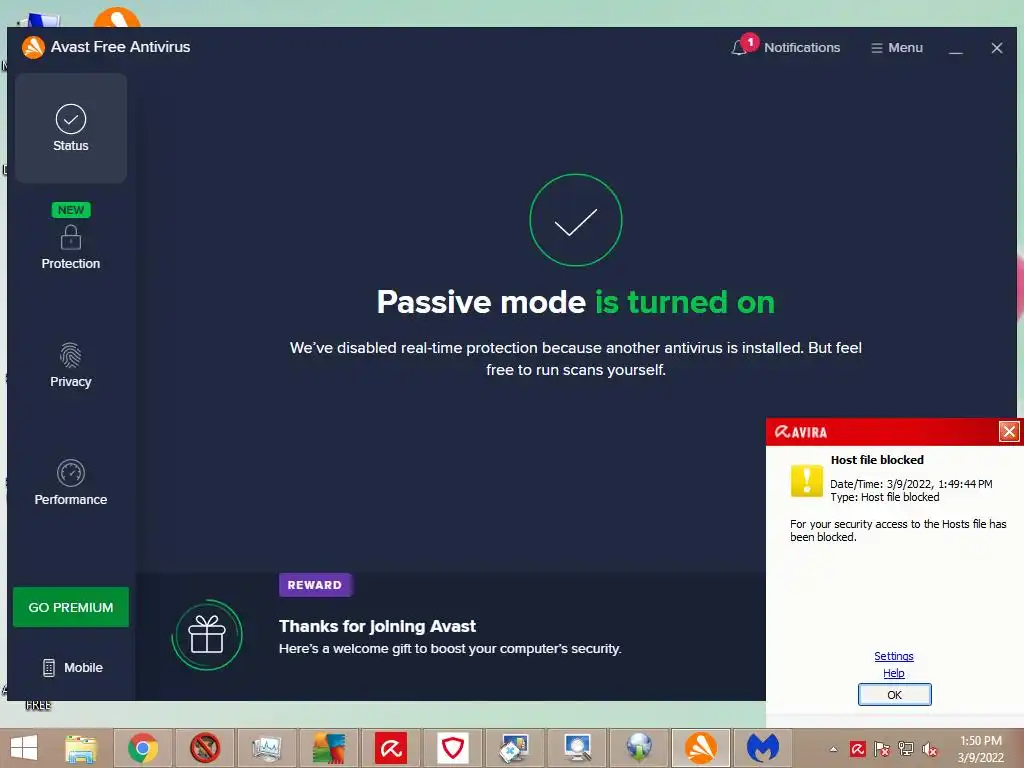Click the Passive mode is turned on heading
This screenshot has height=768, width=1024.
pyautogui.click(x=575, y=302)
